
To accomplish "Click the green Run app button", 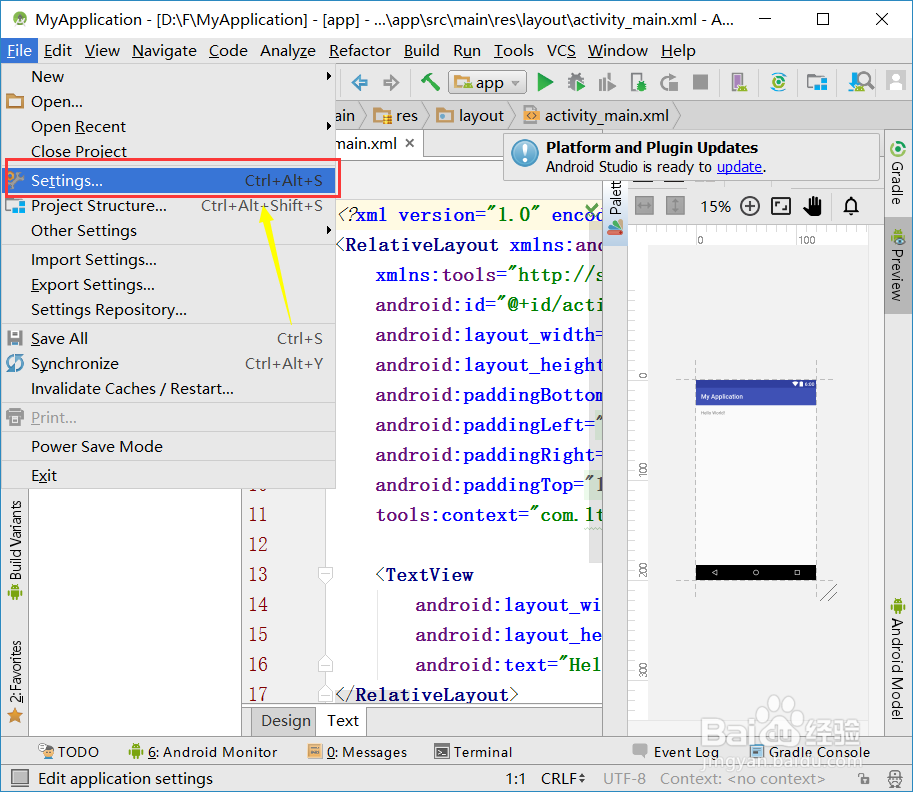I will coord(545,83).
